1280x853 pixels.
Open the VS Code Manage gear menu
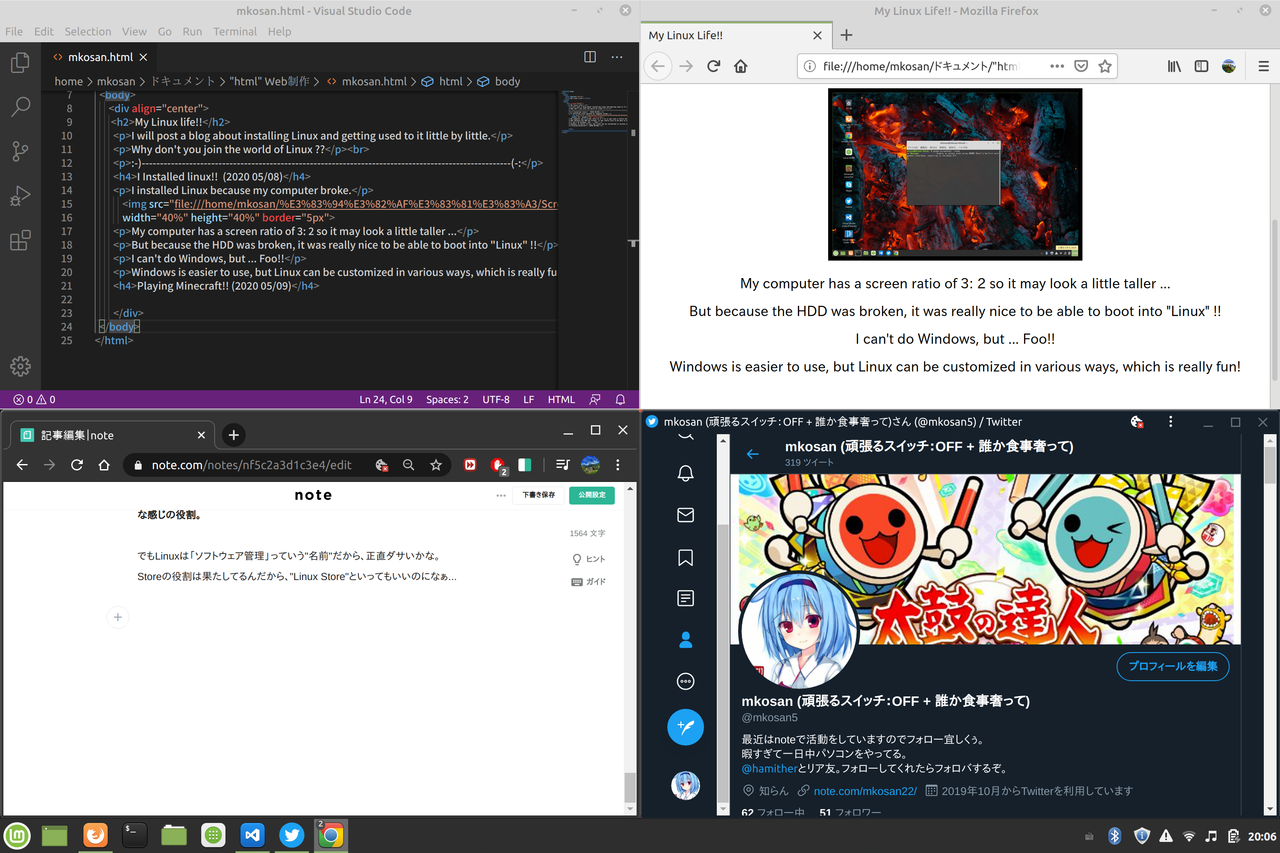[20, 366]
